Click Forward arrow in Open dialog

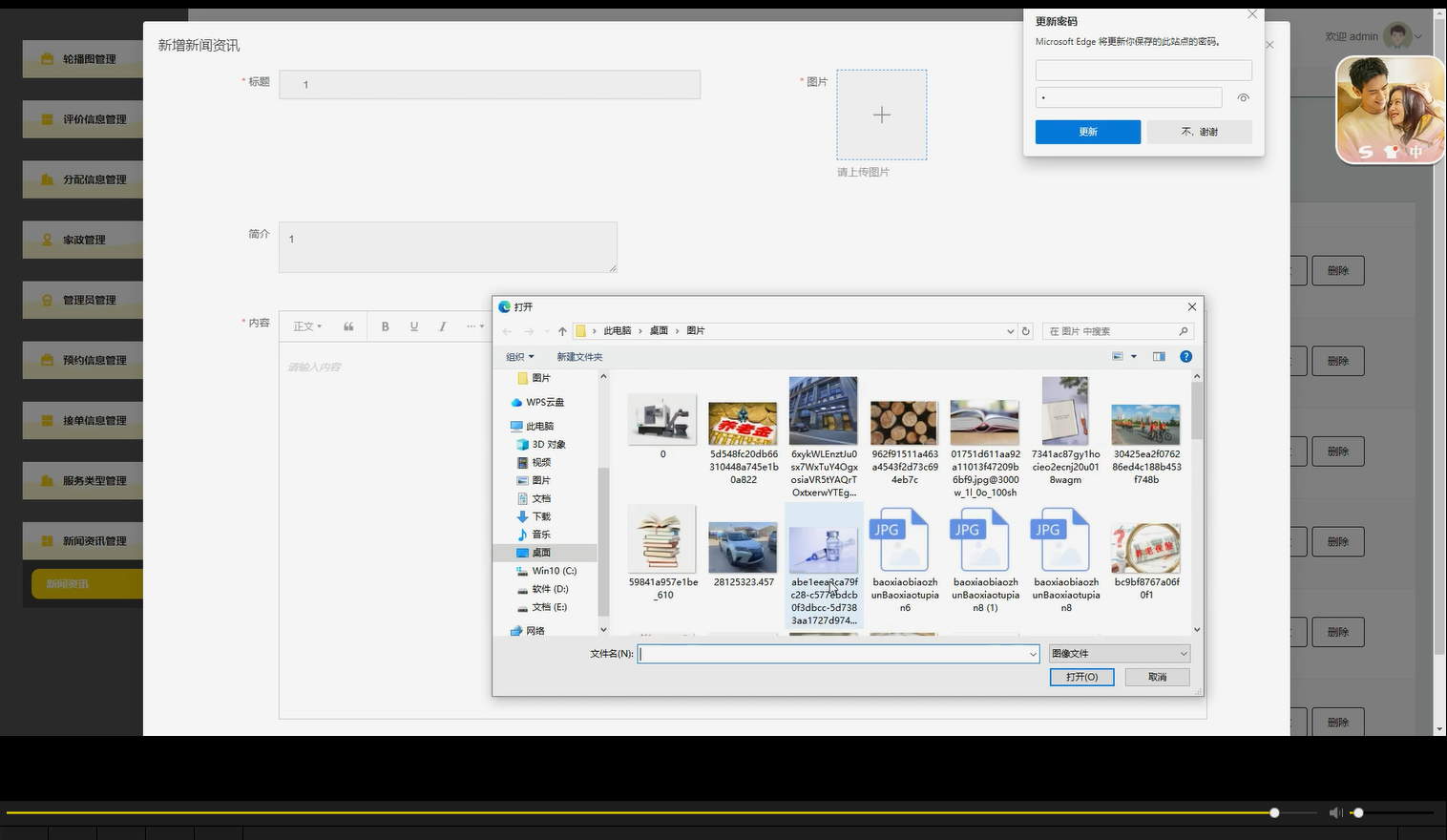tap(529, 331)
